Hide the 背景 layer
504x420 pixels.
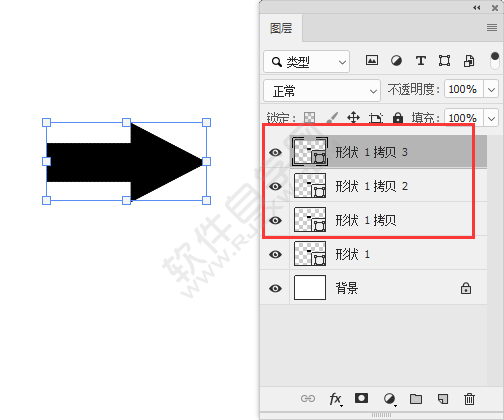click(275, 288)
